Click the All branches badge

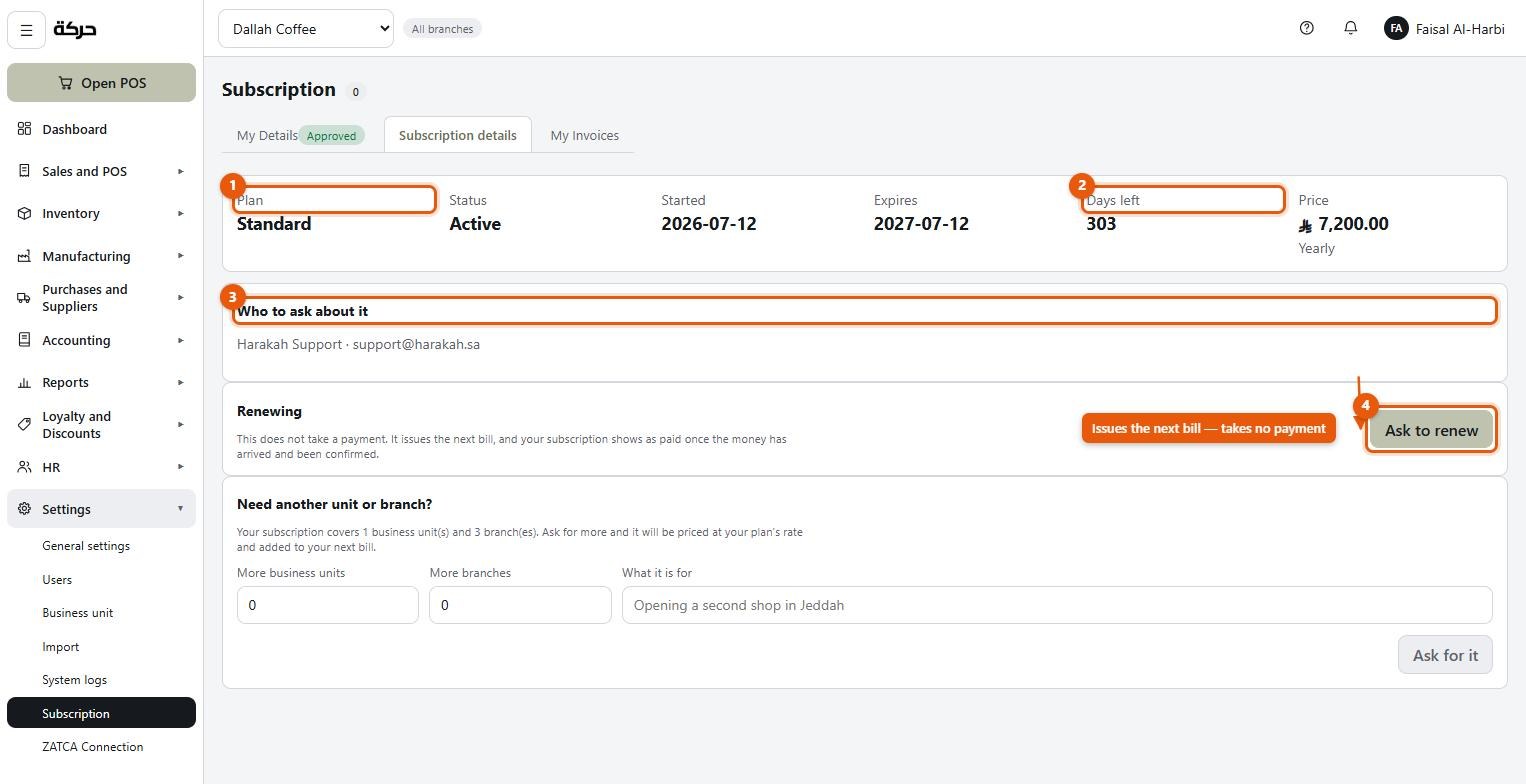click(442, 29)
